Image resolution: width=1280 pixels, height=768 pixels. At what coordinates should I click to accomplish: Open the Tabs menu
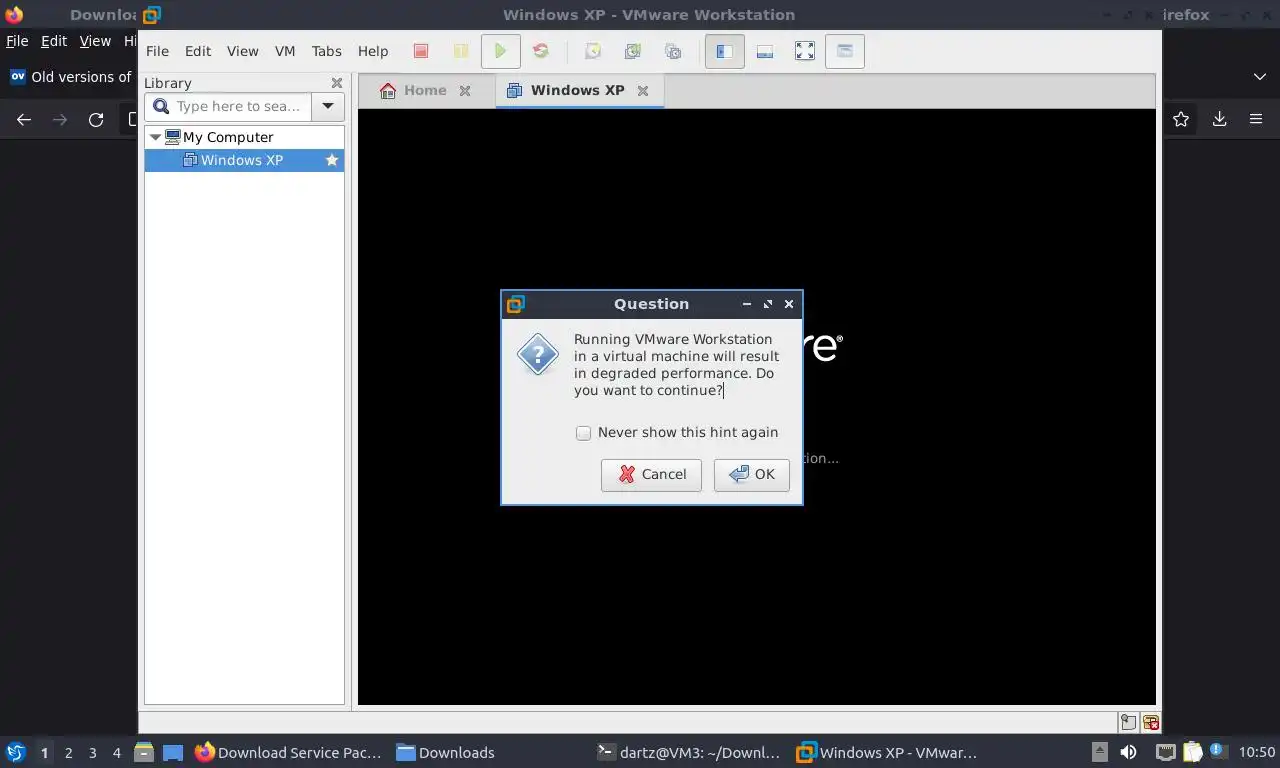click(326, 51)
